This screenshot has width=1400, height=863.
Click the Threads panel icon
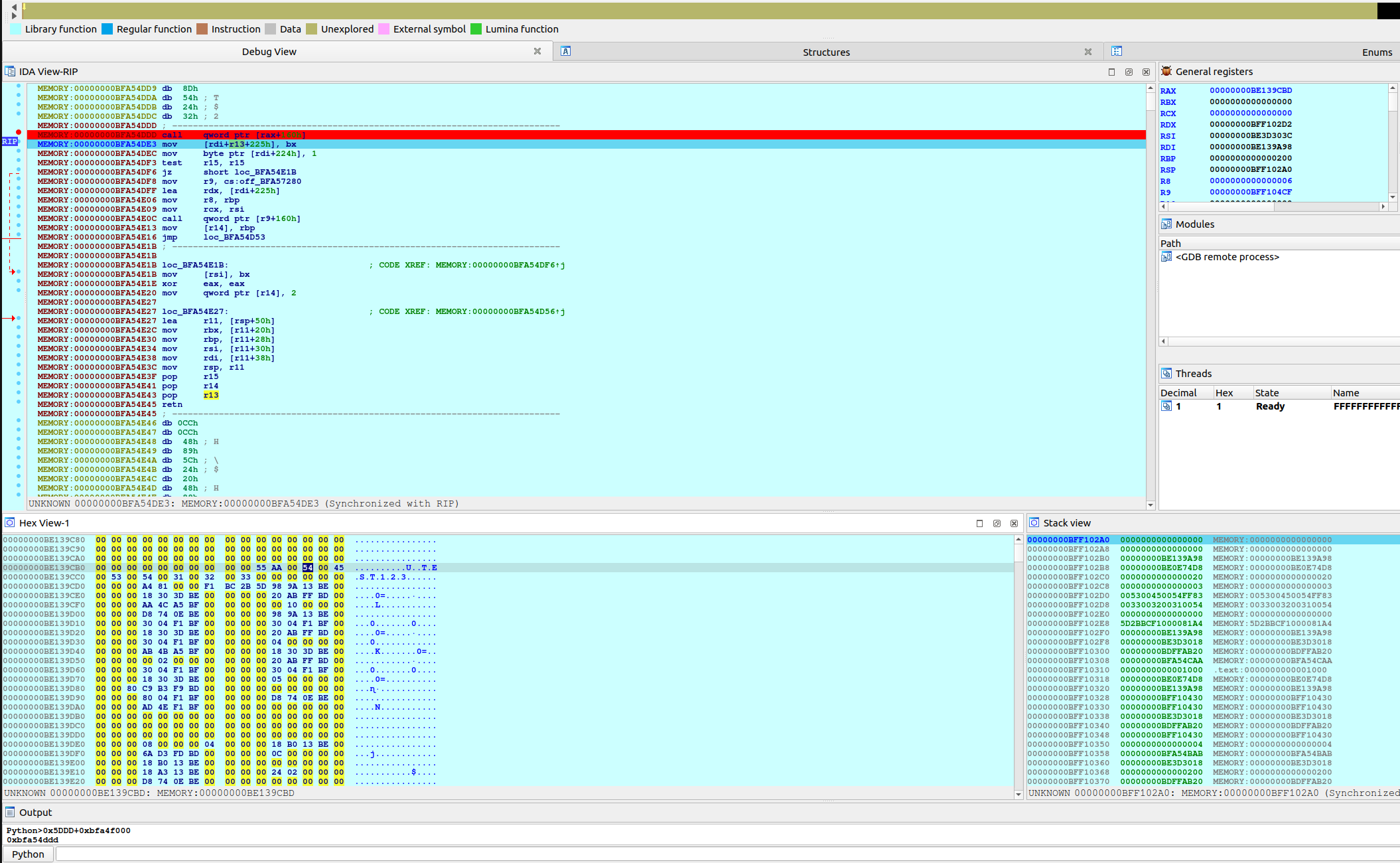[1166, 373]
